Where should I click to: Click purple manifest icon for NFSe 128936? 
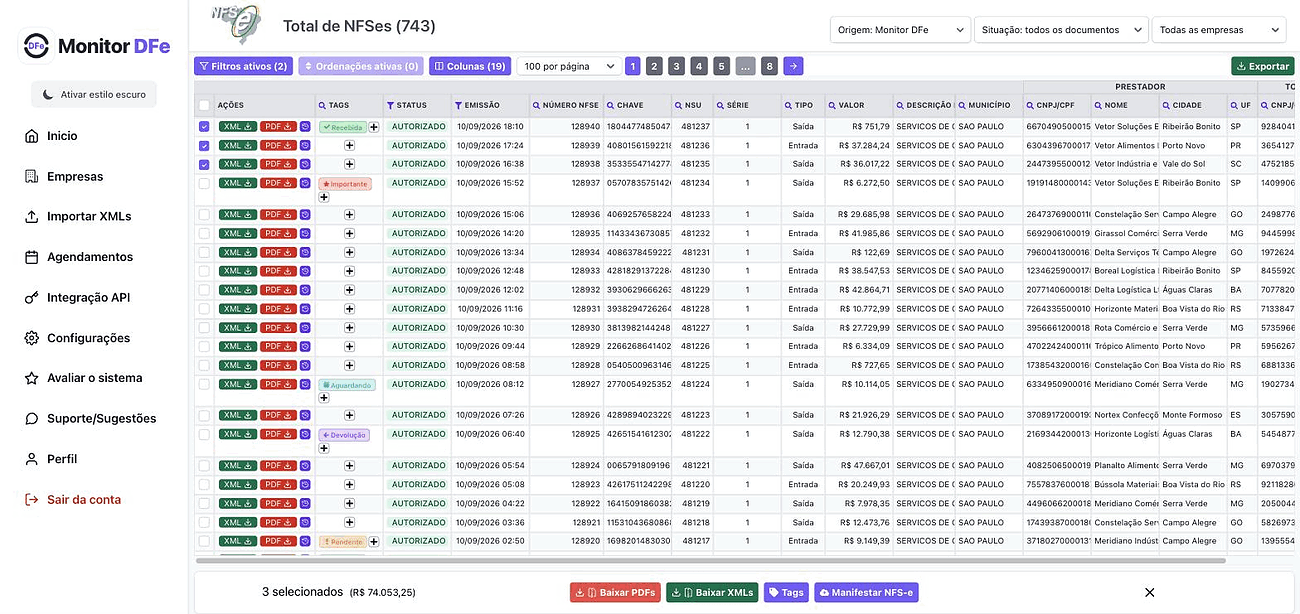(305, 215)
